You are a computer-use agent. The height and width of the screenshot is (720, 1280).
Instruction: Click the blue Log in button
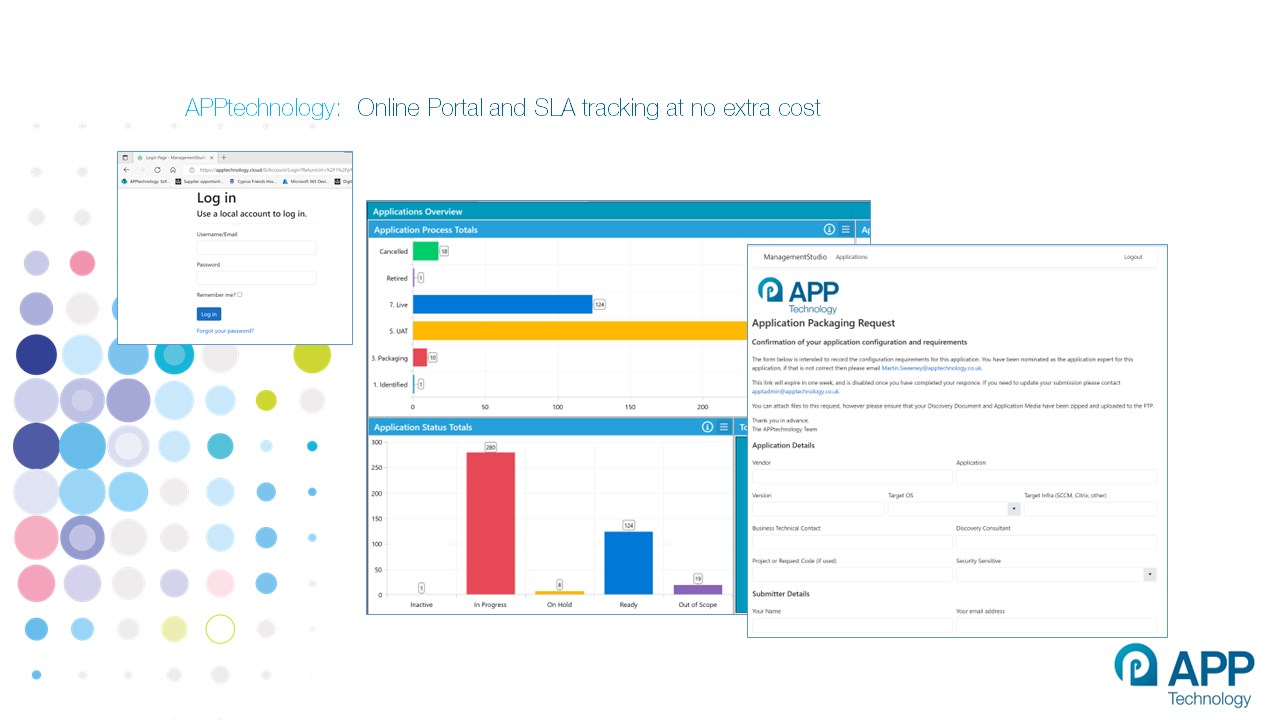tap(209, 314)
